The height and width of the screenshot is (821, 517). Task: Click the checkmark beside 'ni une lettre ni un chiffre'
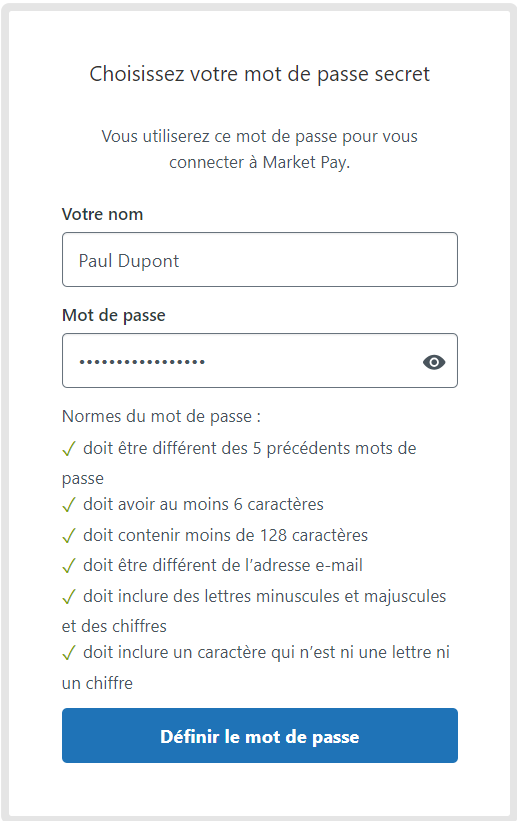click(x=69, y=653)
